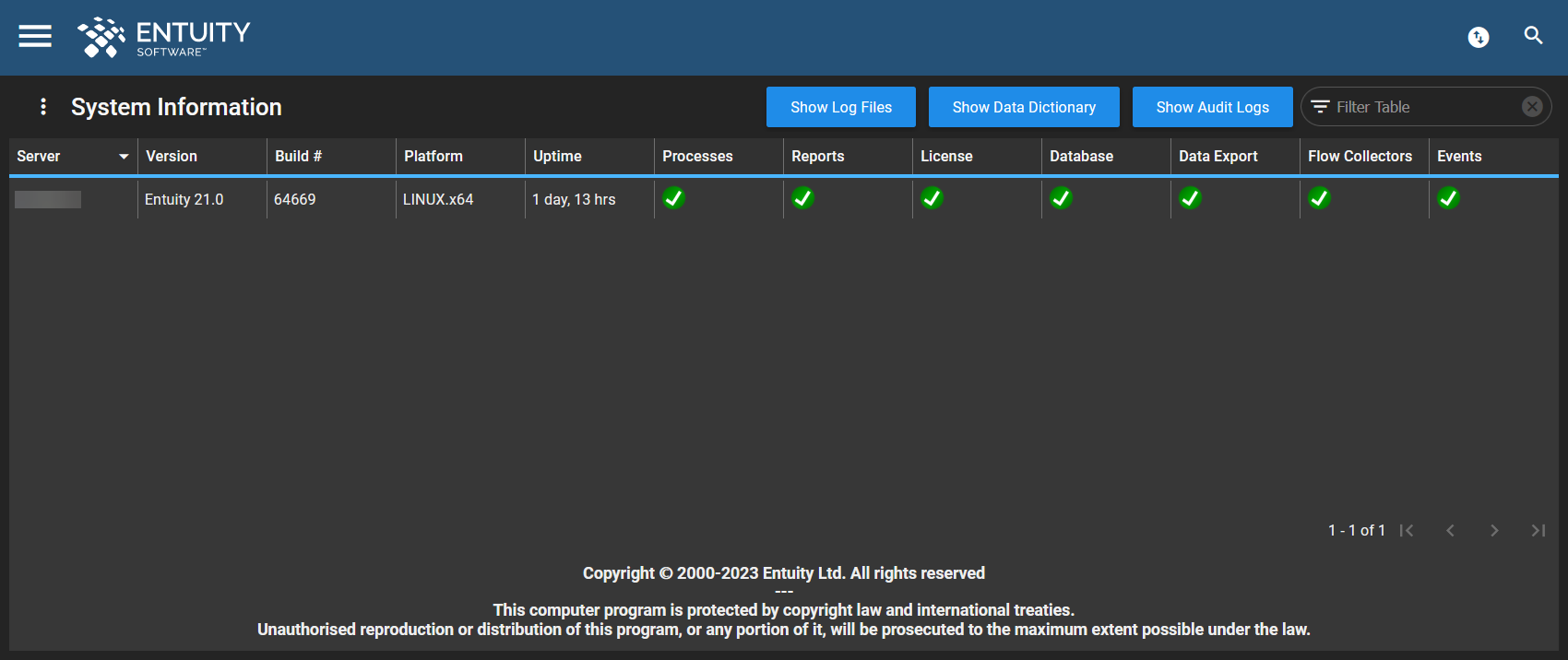
Task: Go to next page of table
Action: pos(1494,530)
